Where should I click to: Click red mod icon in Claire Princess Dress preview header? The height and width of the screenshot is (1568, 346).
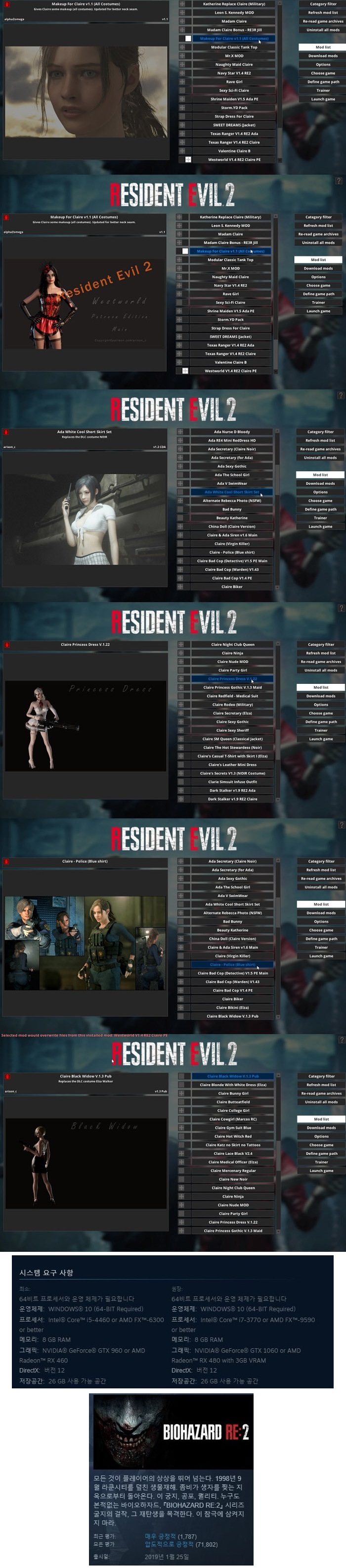click(x=7, y=644)
